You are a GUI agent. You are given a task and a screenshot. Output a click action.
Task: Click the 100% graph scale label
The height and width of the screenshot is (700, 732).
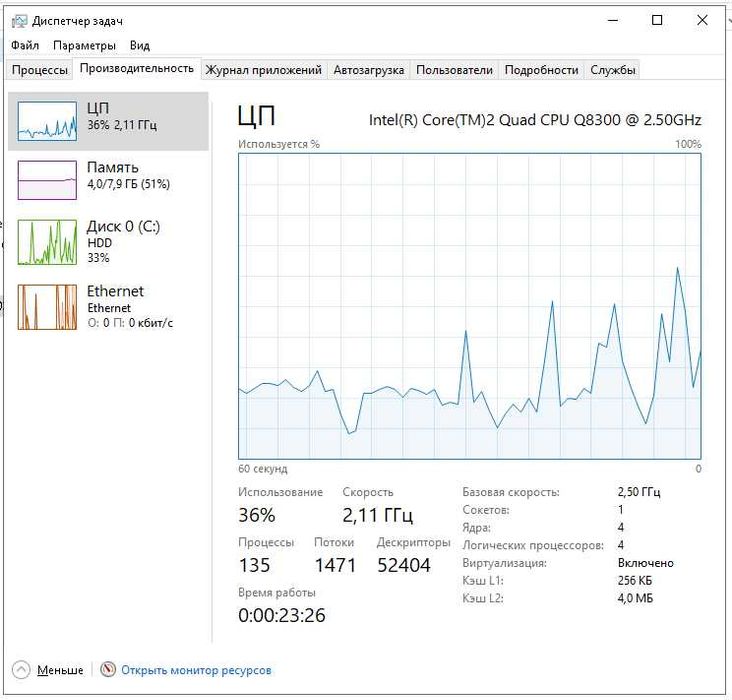click(x=689, y=144)
